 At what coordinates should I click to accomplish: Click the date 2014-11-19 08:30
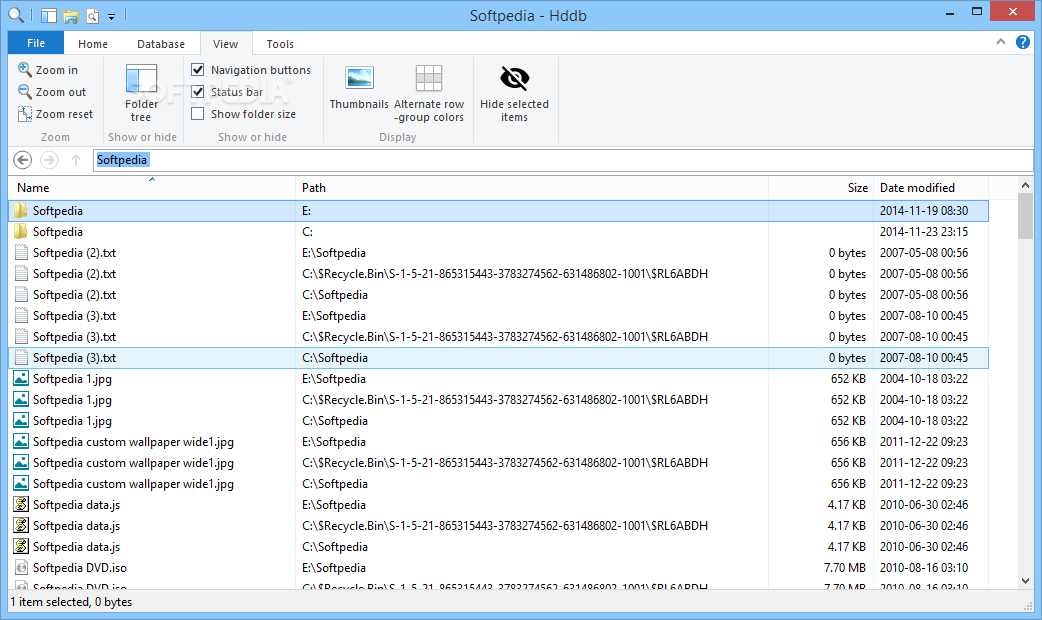pyautogui.click(x=924, y=211)
